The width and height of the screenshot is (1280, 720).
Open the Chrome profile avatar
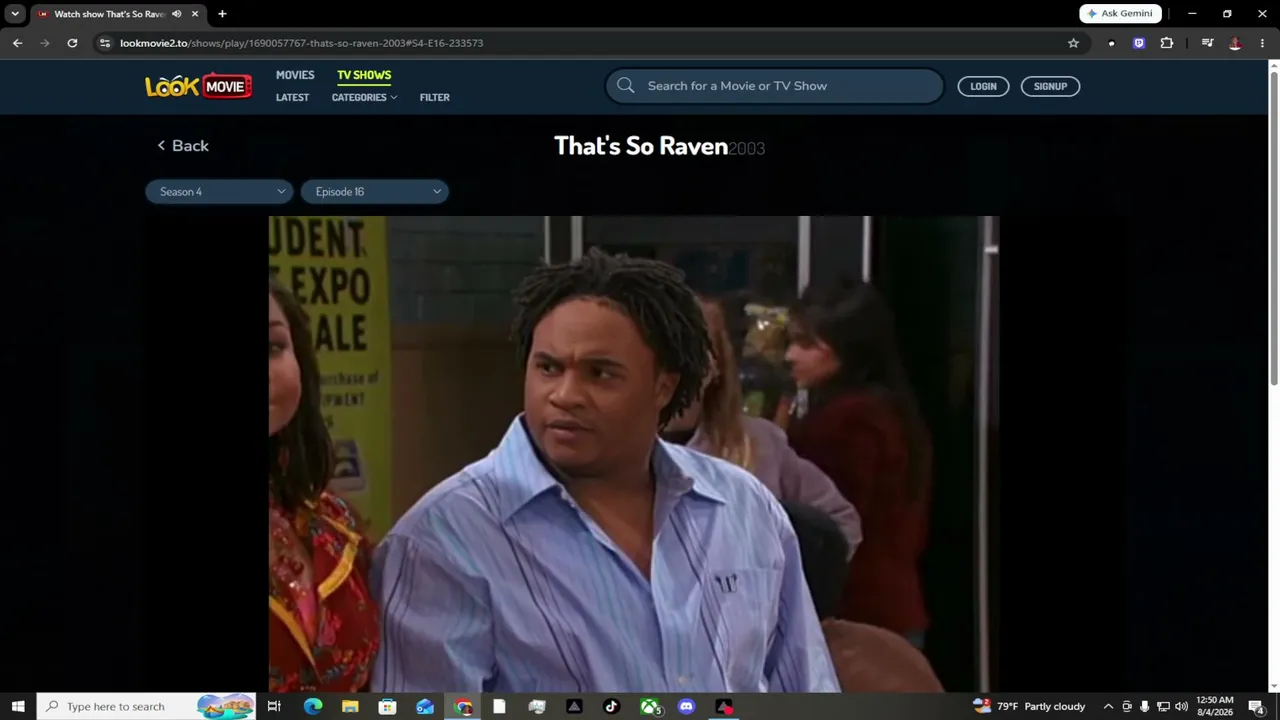(1235, 43)
